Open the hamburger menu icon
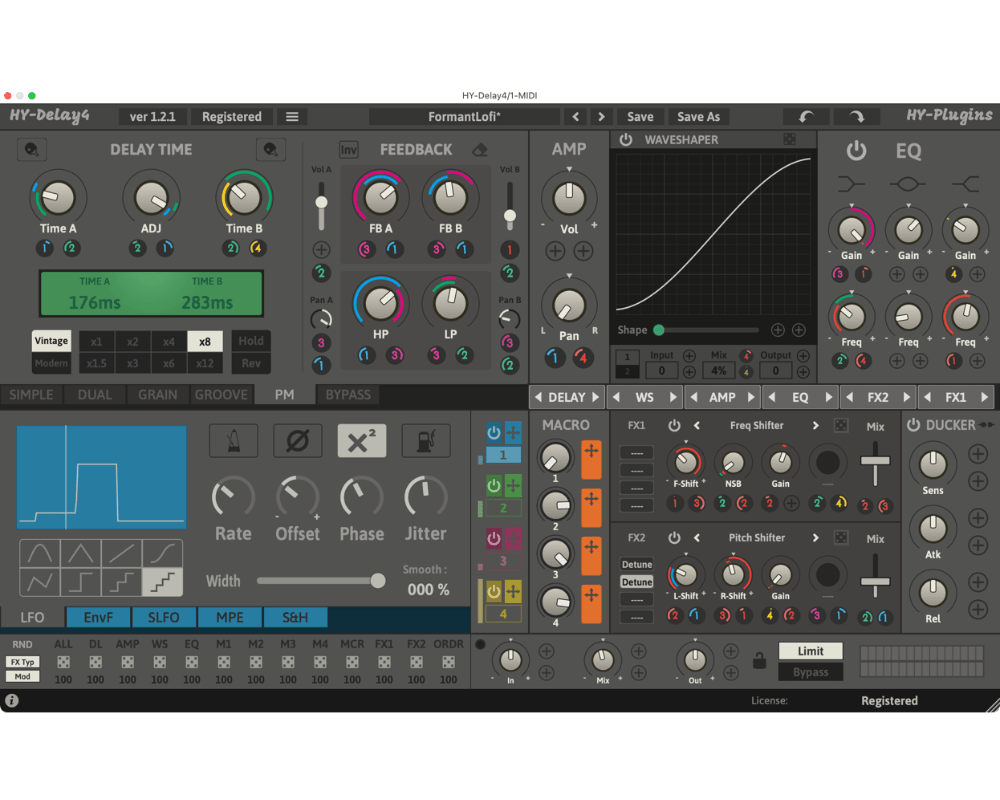The width and height of the screenshot is (1000, 800). 292,117
